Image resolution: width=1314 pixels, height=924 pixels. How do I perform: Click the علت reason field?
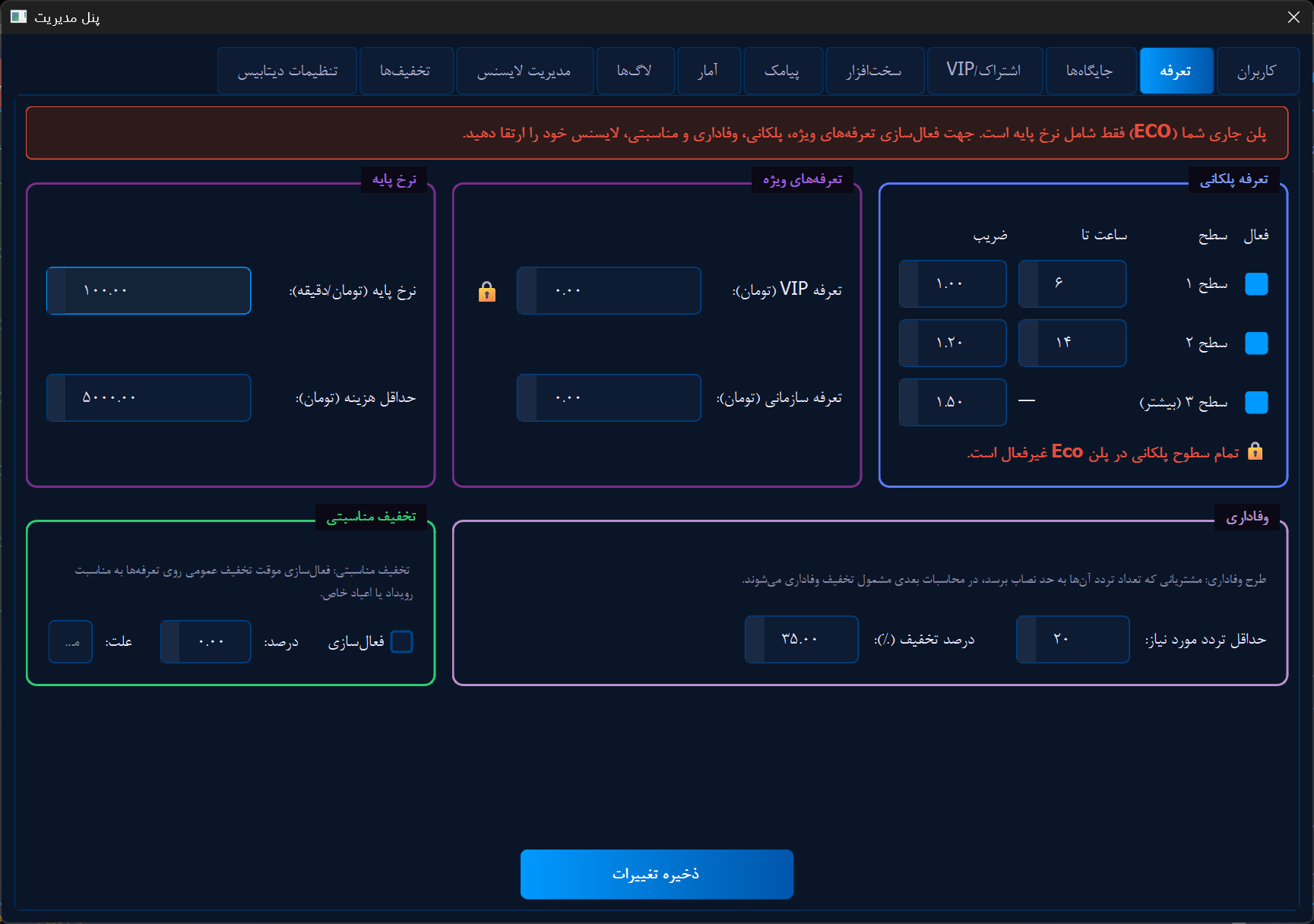(71, 642)
